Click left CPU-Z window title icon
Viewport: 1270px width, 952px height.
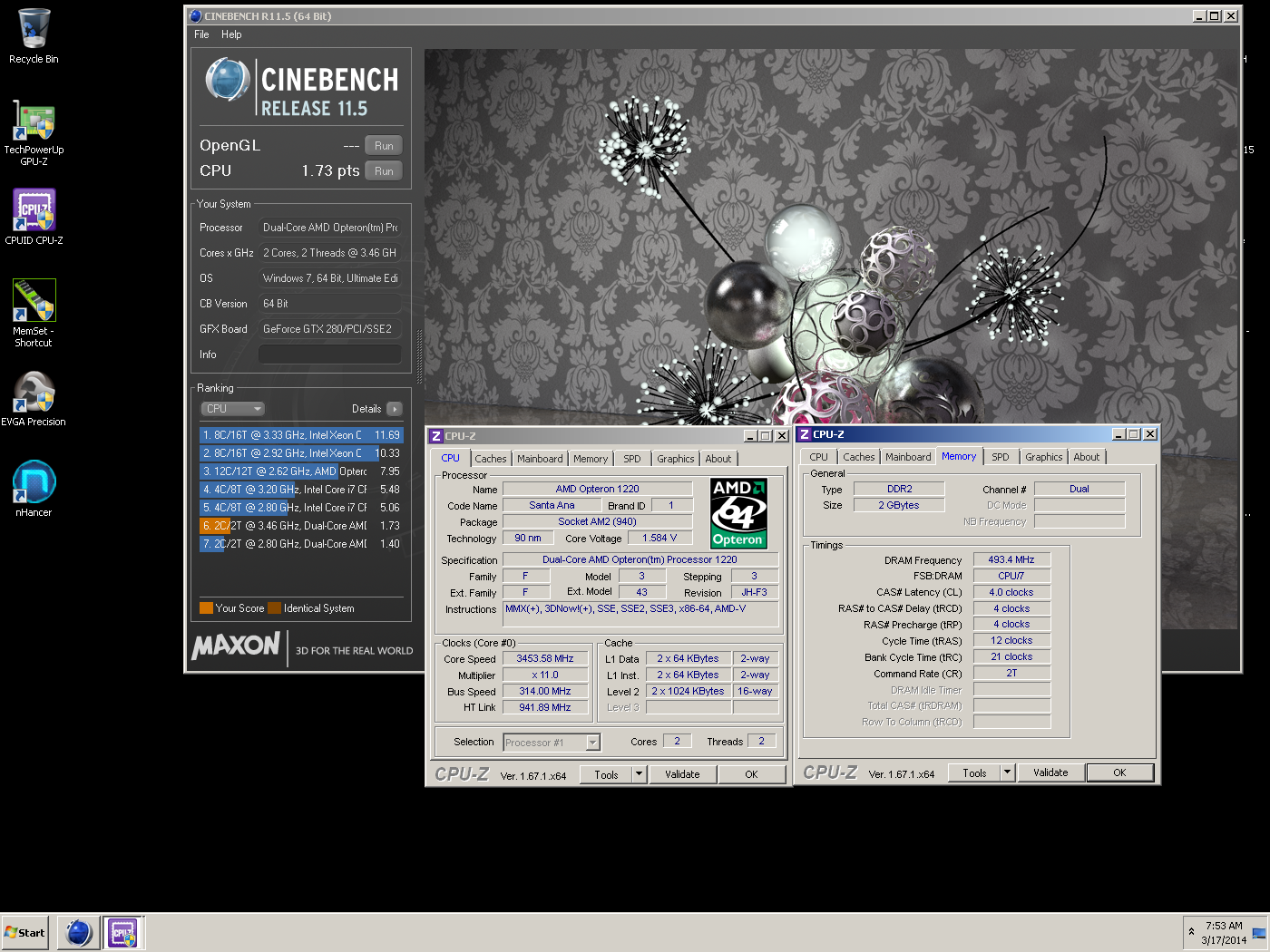pyautogui.click(x=435, y=436)
